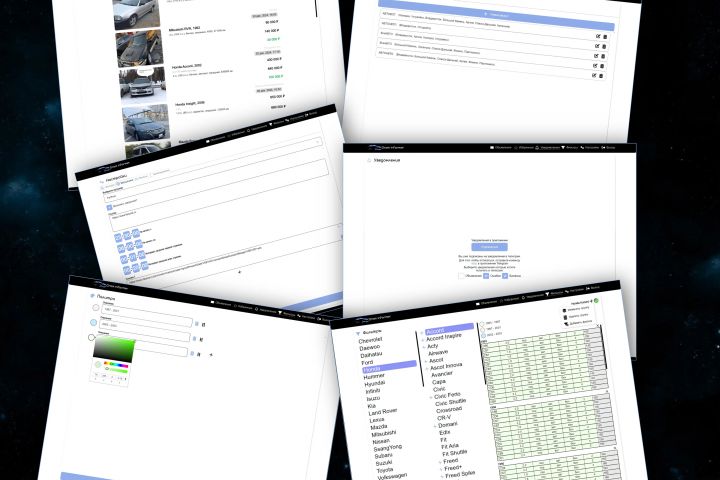This screenshot has width=720, height=480.
Task: Select Fit Aria in the model list
Action: [450, 446]
